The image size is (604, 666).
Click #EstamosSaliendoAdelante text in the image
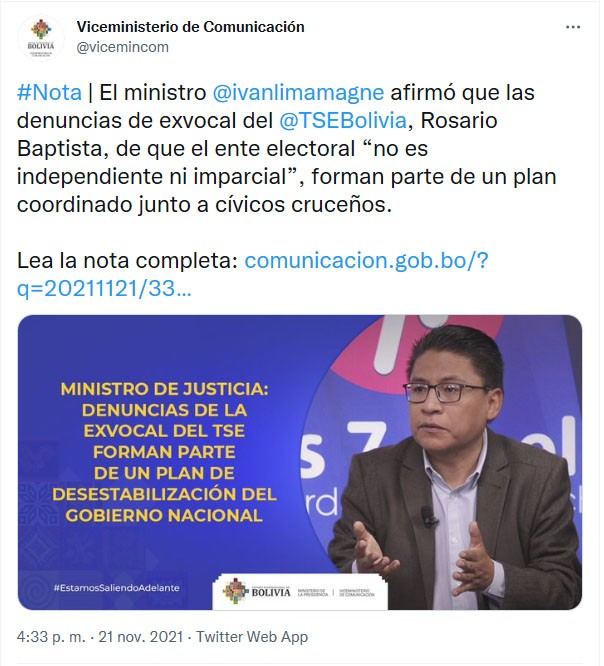116,588
